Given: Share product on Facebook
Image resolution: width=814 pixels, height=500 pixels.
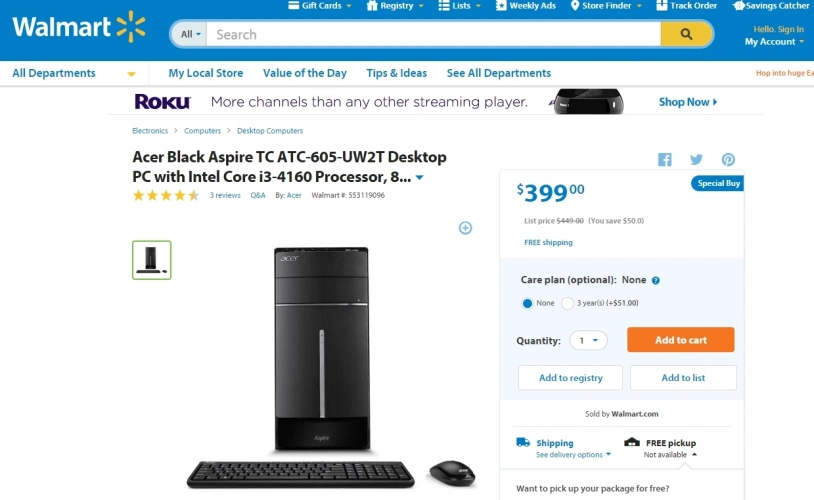Looking at the screenshot, I should pyautogui.click(x=664, y=160).
